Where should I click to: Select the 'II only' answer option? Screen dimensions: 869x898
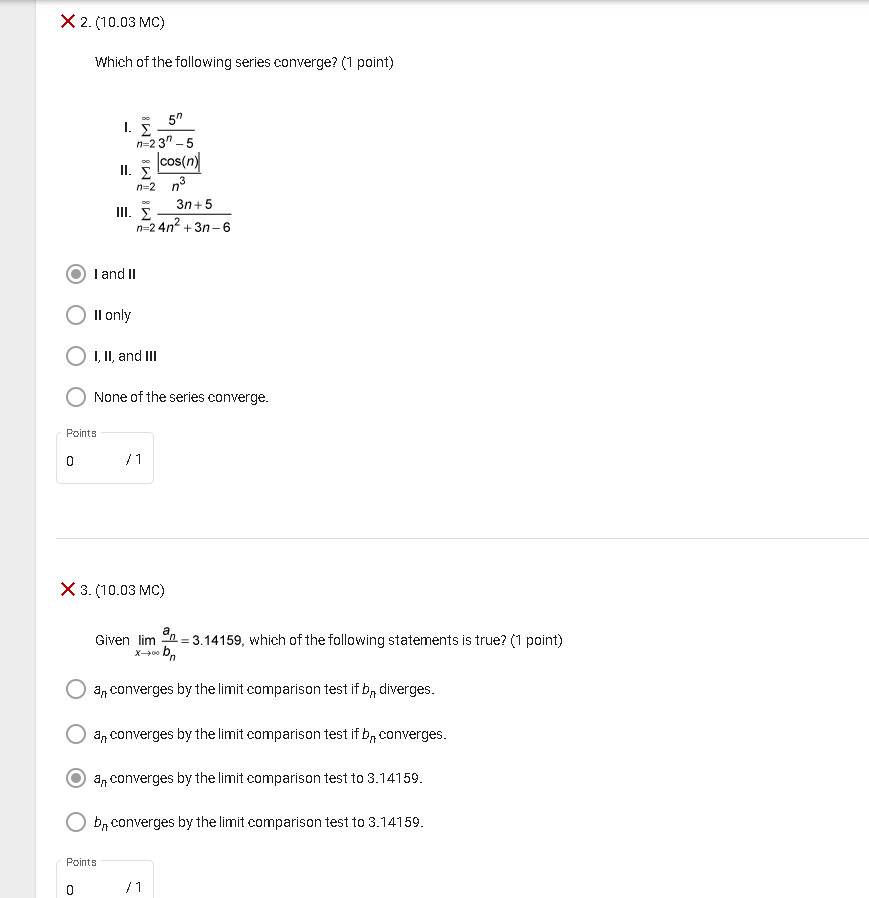pyautogui.click(x=75, y=315)
